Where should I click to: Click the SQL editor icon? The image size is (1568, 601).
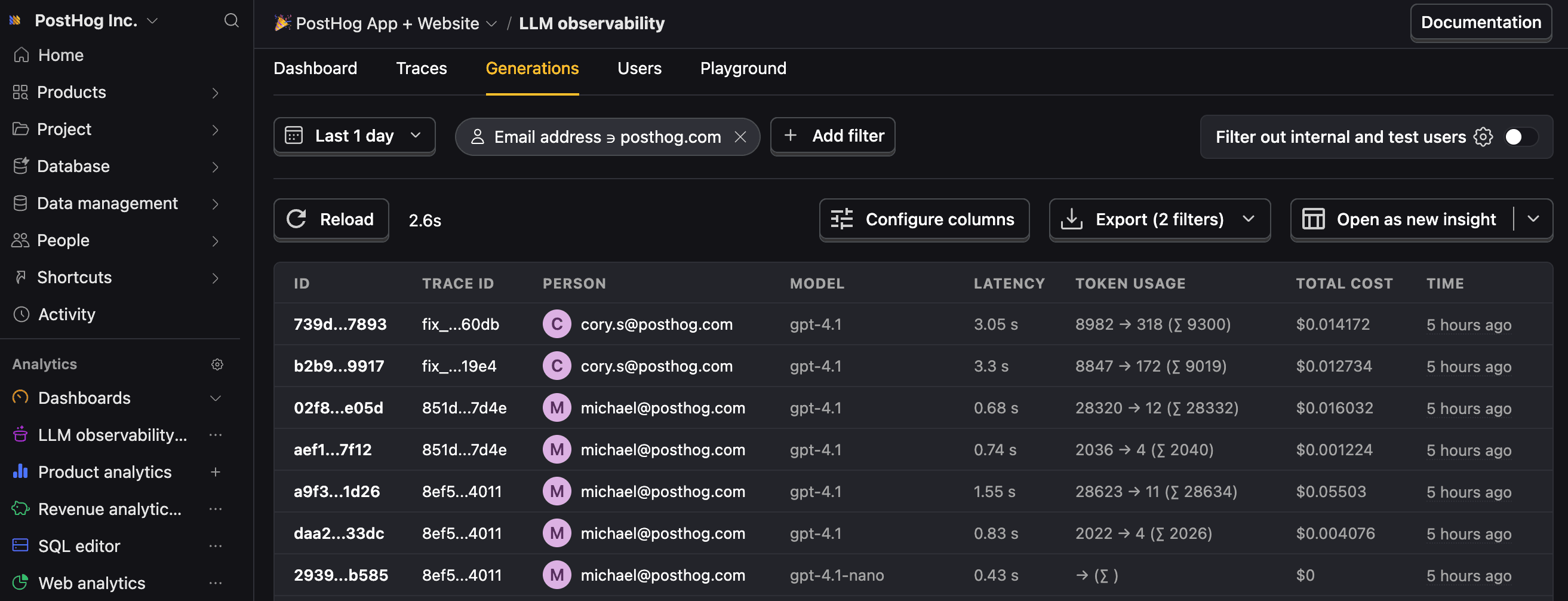(x=20, y=545)
